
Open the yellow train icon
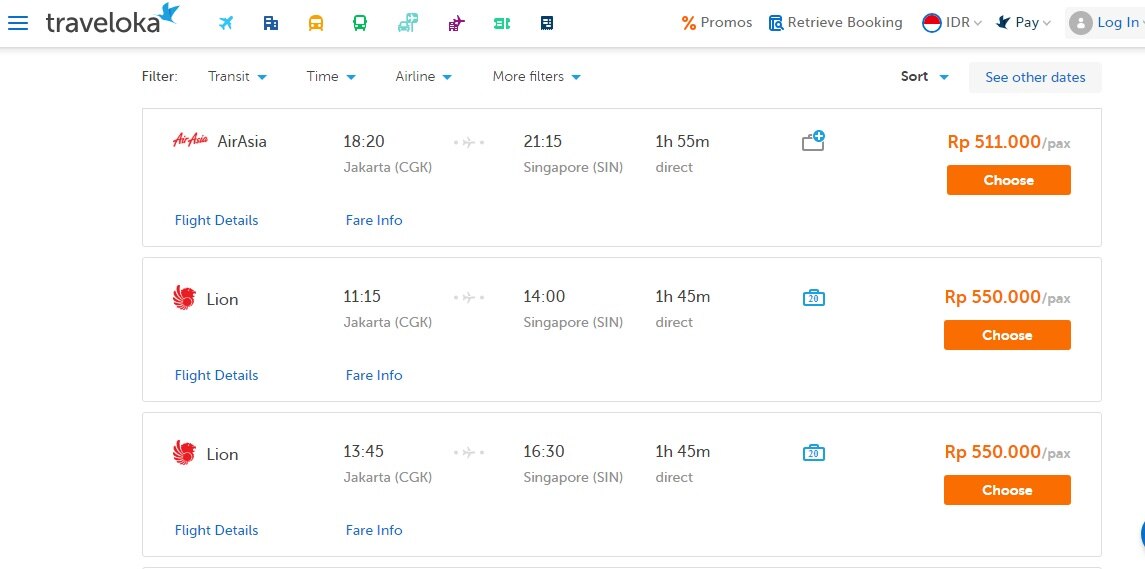tap(316, 23)
